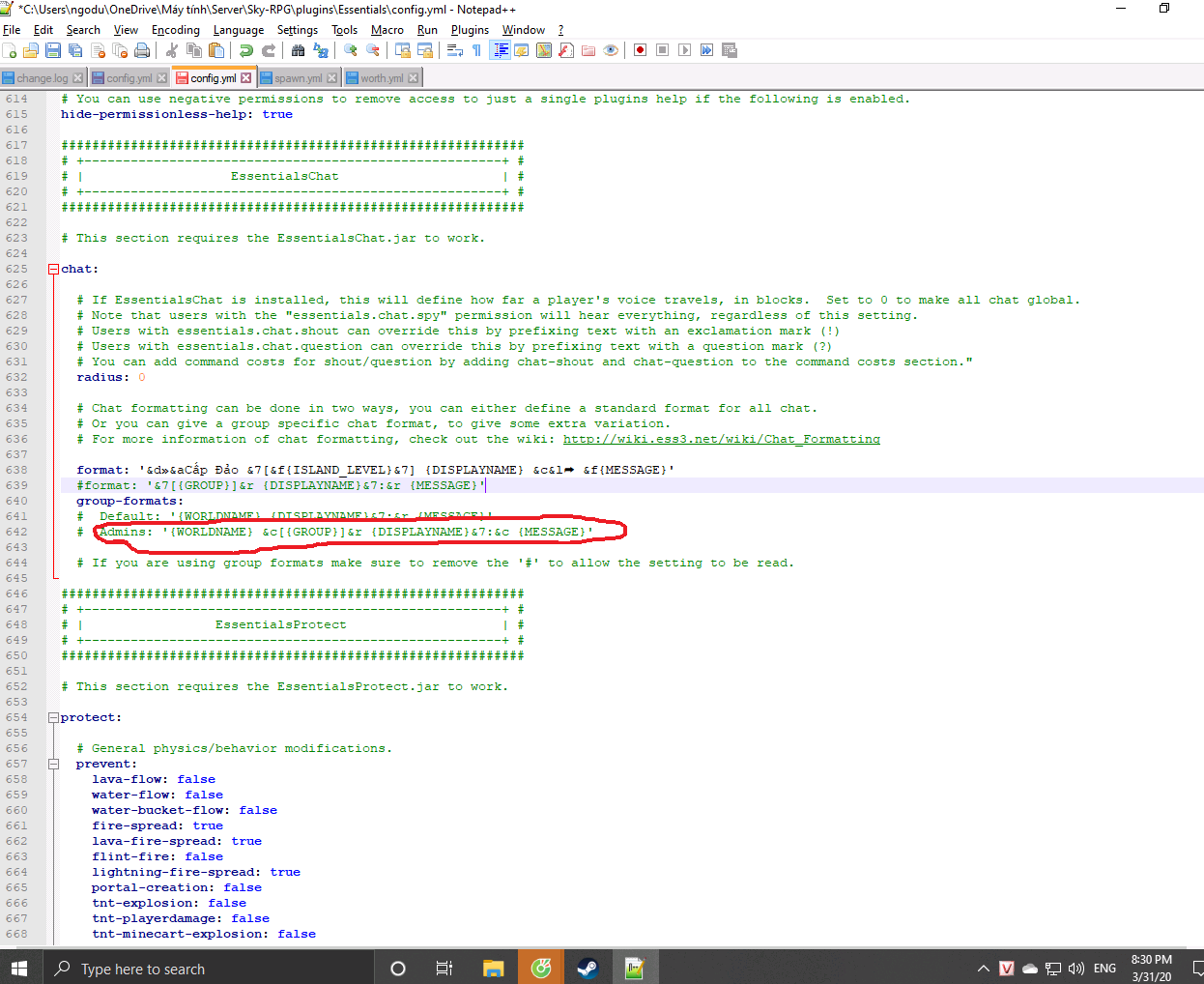Viewport: 1204px width, 984px height.
Task: Click the Zoom In magnifier icon
Action: coord(350,50)
